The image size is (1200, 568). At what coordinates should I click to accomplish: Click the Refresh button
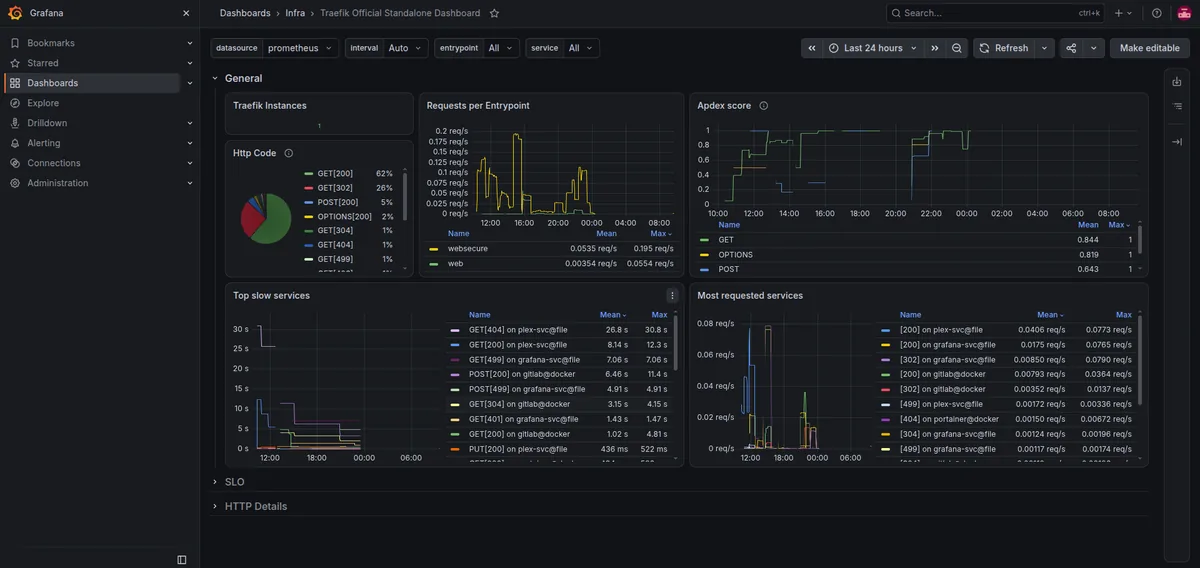[x=1004, y=48]
